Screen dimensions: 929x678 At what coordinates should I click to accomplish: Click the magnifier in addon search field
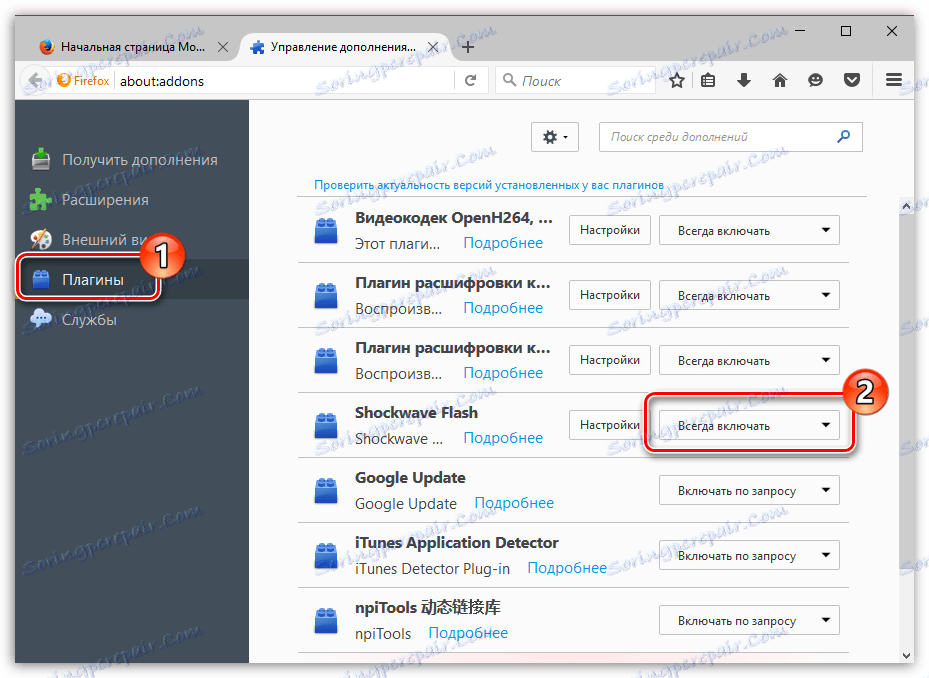point(843,136)
